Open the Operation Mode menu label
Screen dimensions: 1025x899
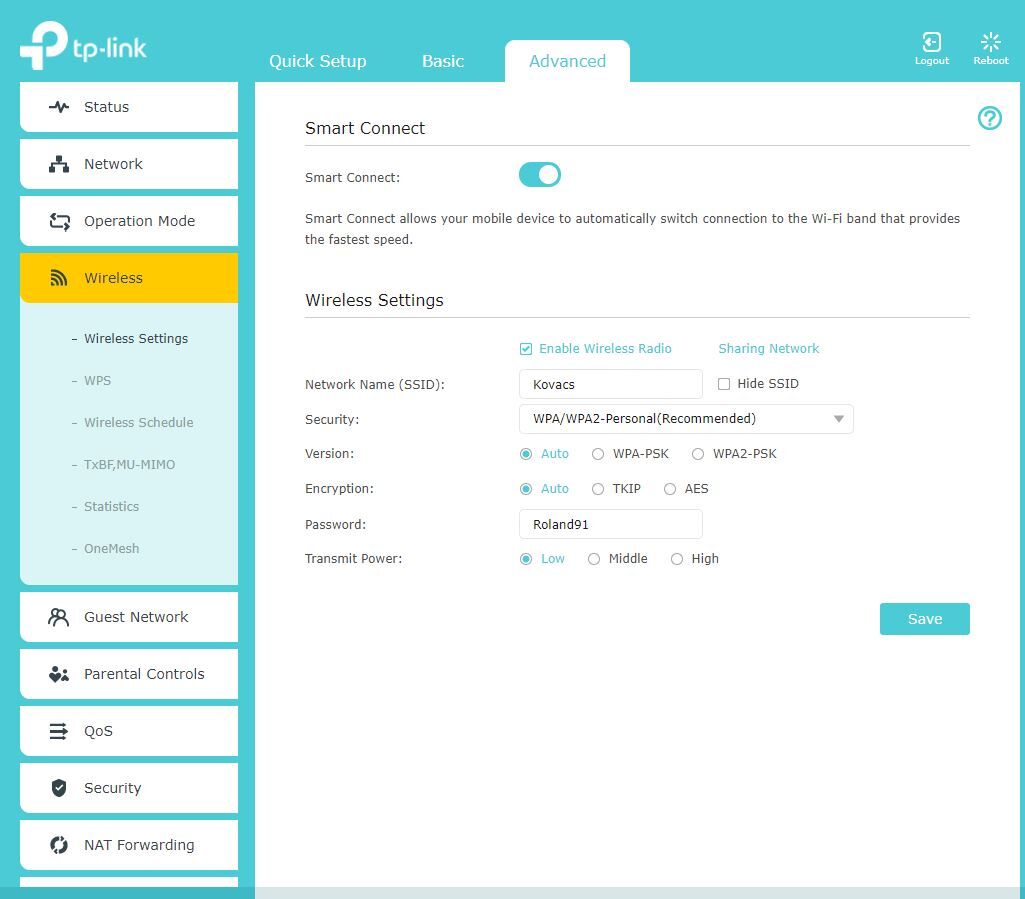tap(139, 222)
